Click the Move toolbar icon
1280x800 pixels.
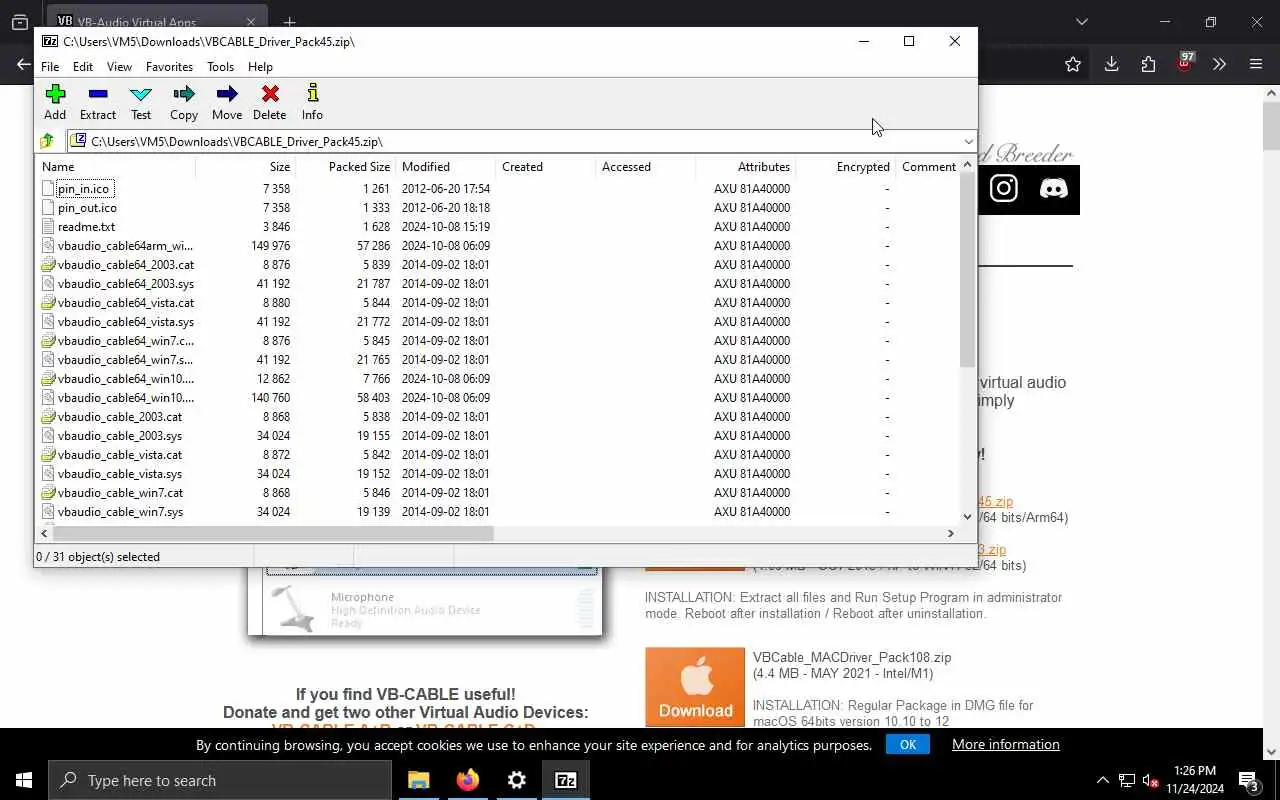coord(227,94)
